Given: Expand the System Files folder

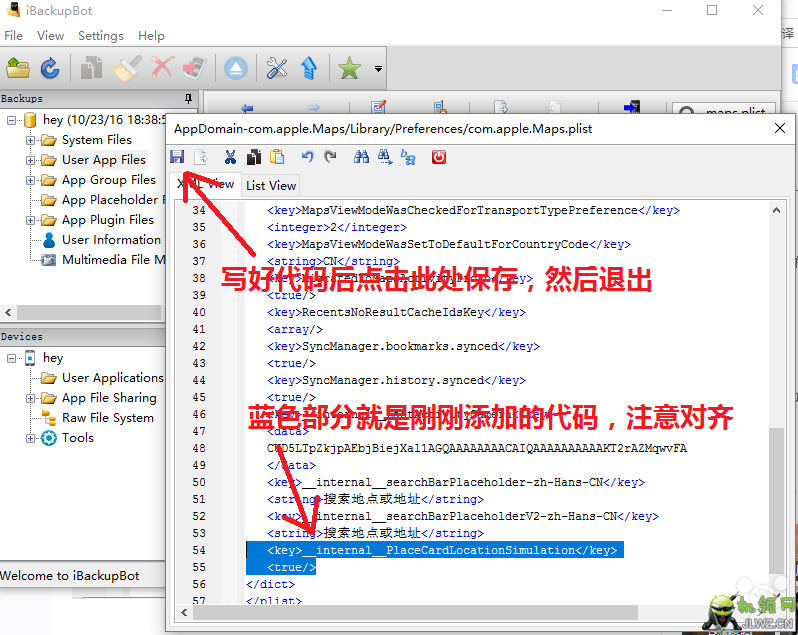Looking at the screenshot, I should click(31, 140).
